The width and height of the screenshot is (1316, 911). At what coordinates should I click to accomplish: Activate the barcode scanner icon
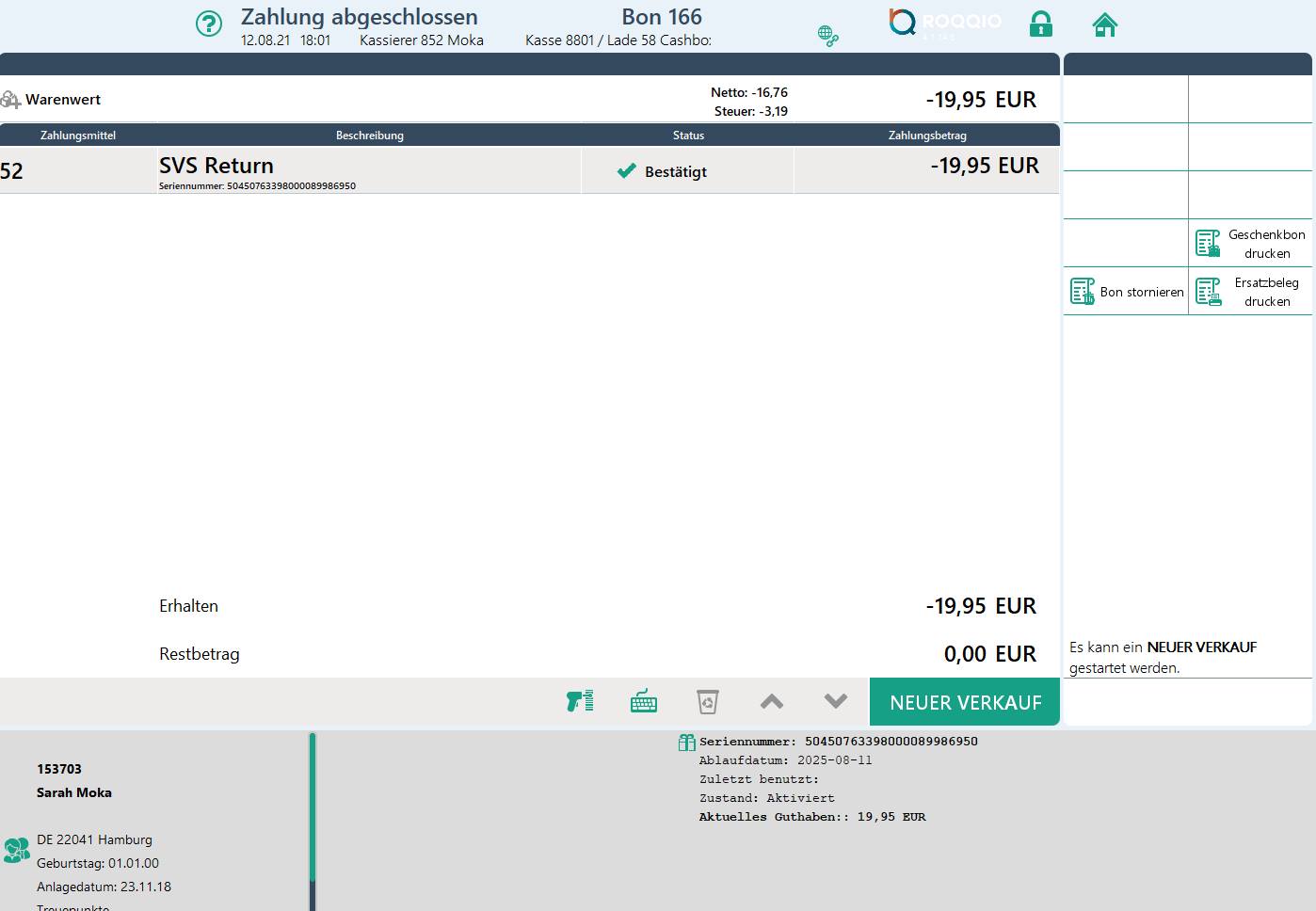point(580,701)
